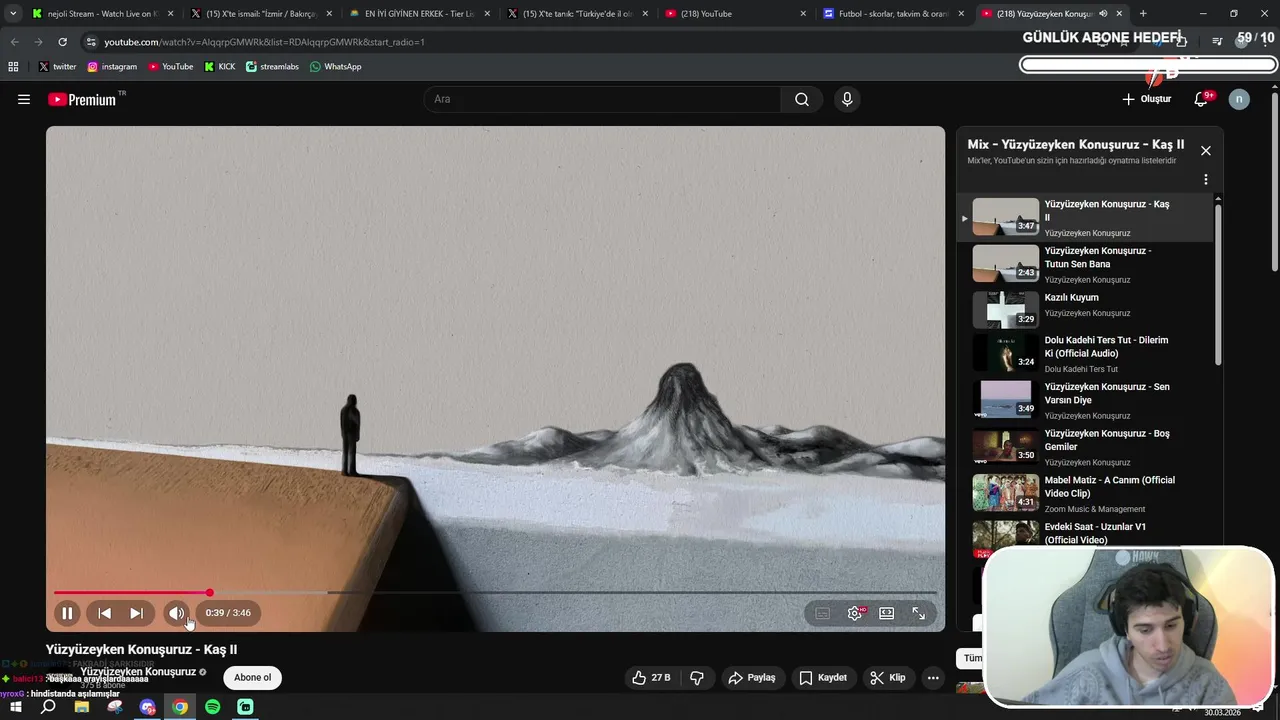
Task: Open the Windows Start menu
Action: 15,707
